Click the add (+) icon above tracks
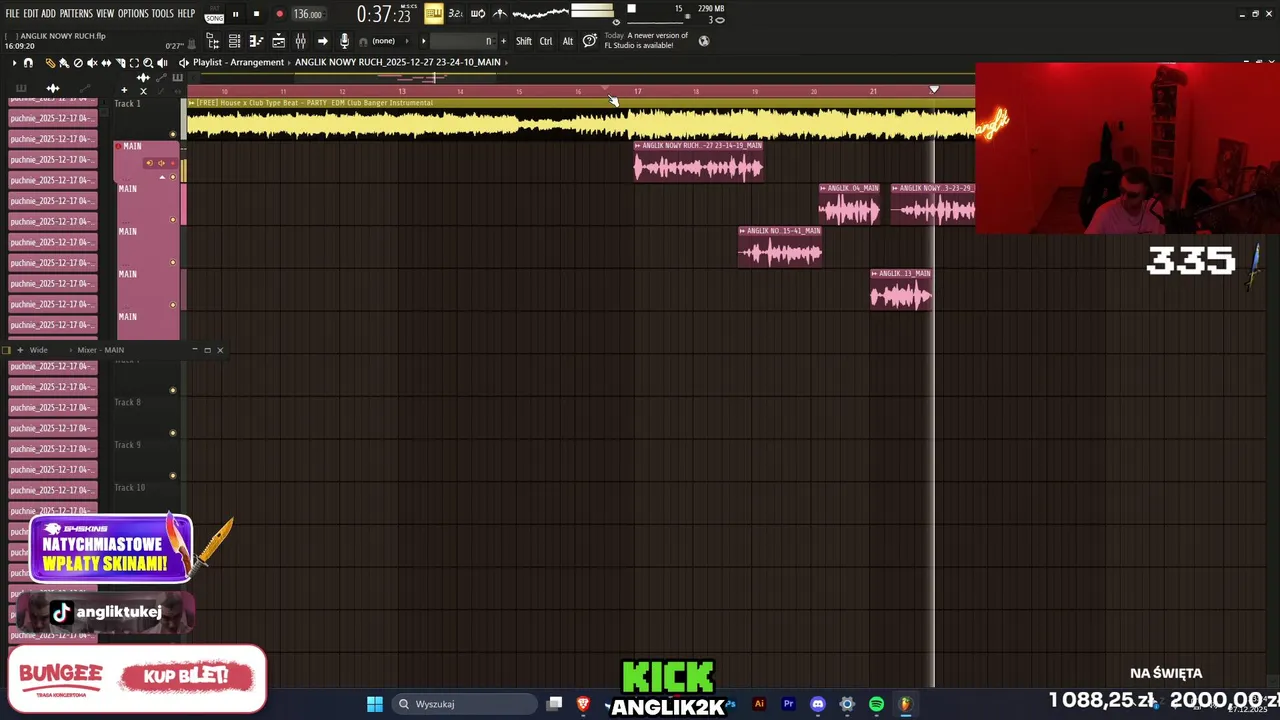This screenshot has width=1280, height=720. [124, 90]
